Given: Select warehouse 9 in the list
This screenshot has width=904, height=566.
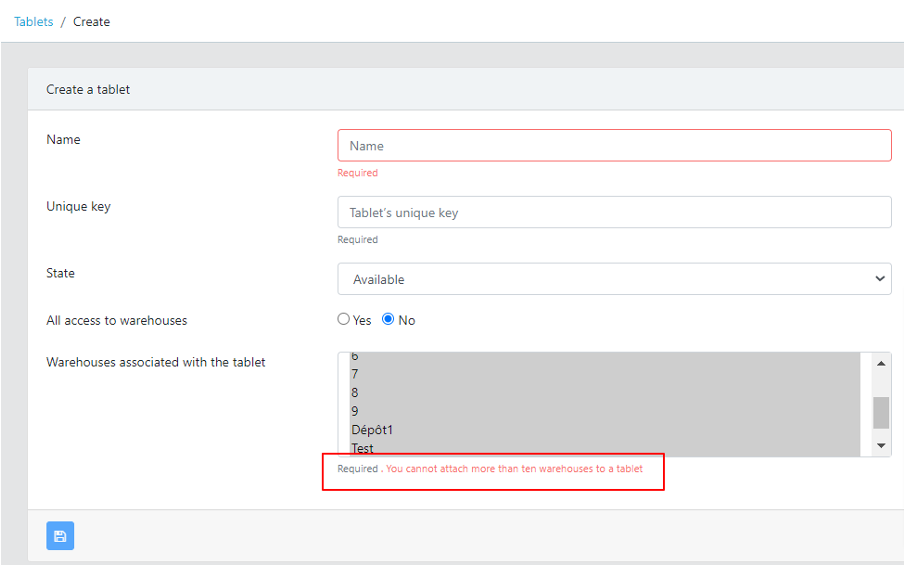Looking at the screenshot, I should (605, 411).
